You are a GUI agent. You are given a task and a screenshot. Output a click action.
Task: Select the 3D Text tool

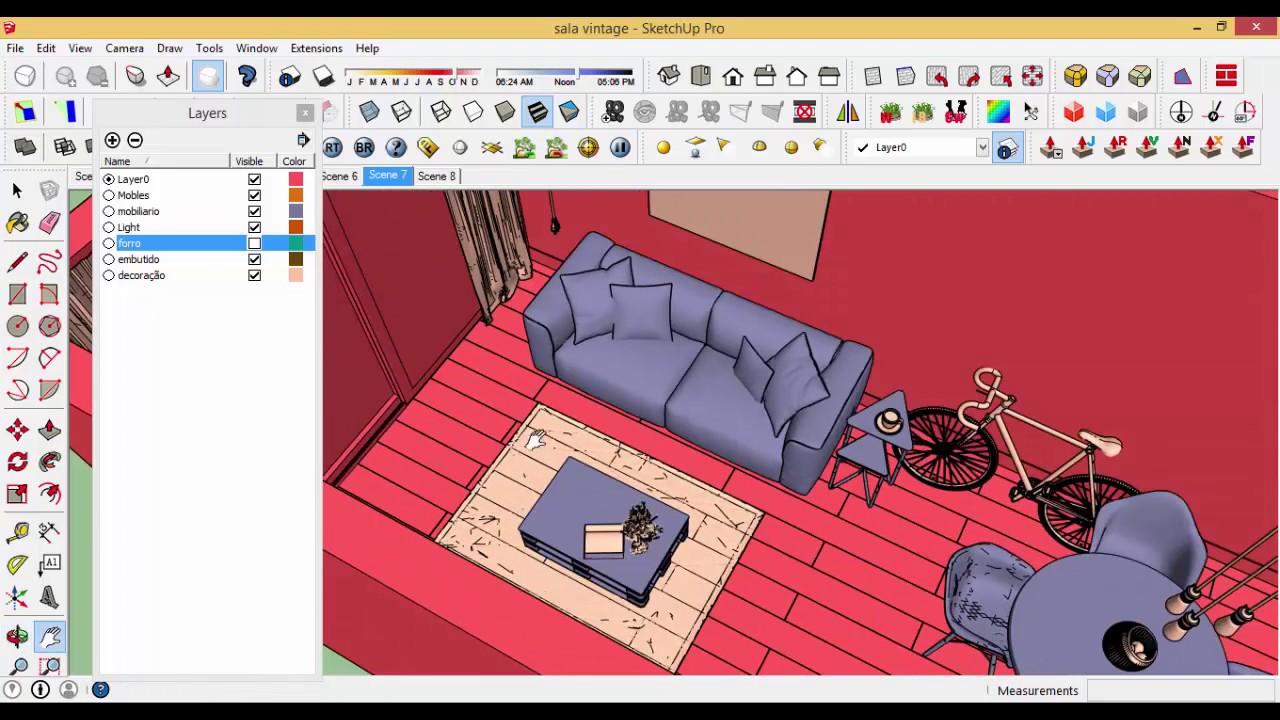(x=49, y=597)
